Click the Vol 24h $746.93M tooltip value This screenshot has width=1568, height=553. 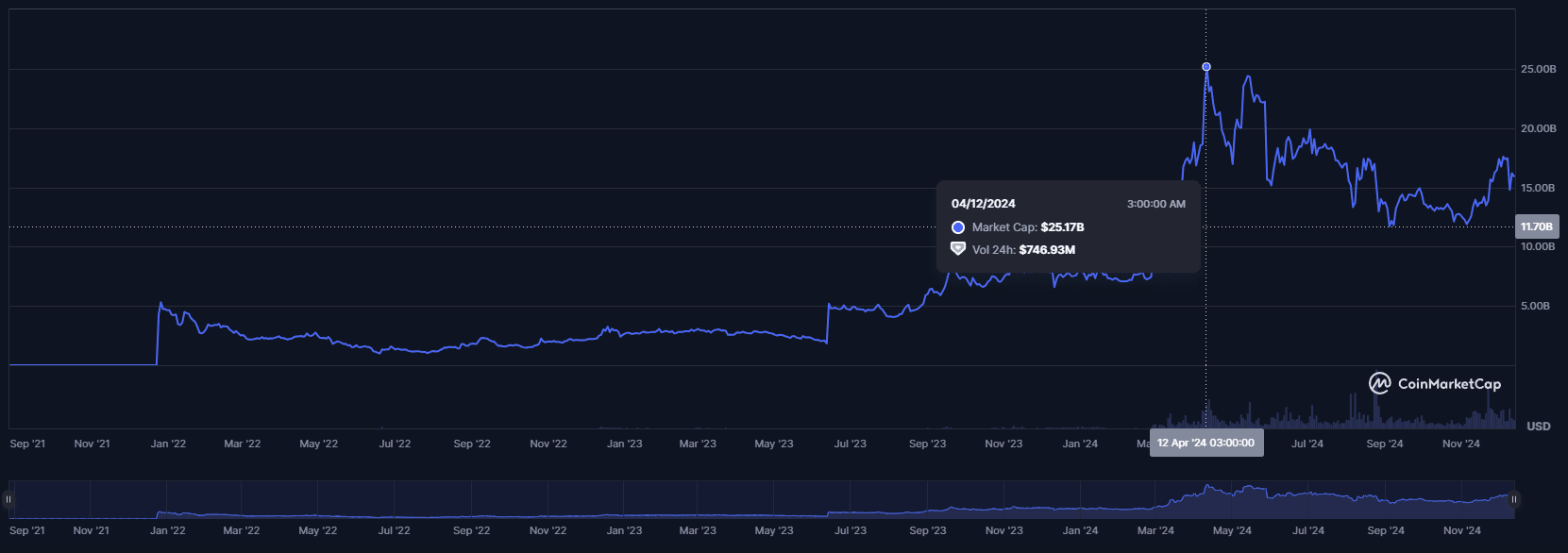click(1047, 250)
